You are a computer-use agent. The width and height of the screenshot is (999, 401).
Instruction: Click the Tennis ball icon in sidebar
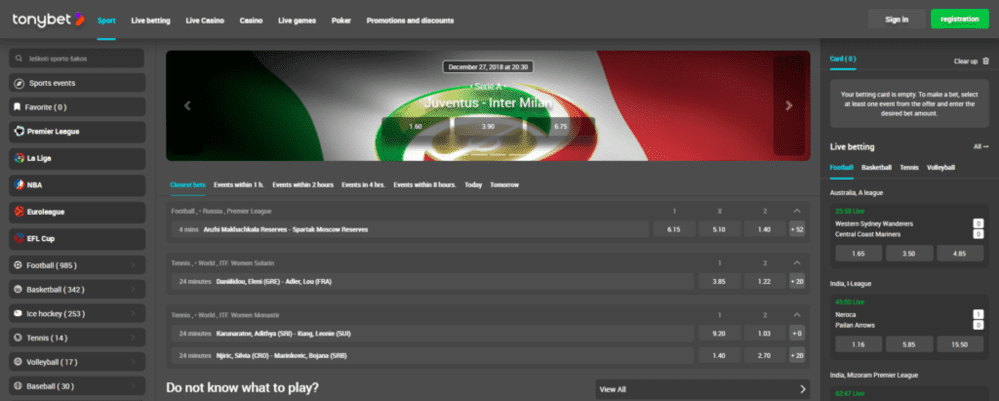tap(18, 338)
